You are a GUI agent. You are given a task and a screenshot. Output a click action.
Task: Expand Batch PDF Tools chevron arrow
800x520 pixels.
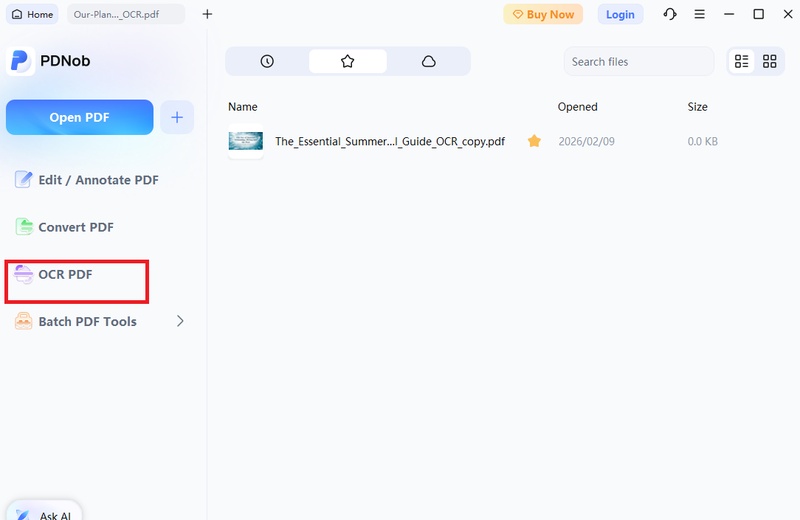[x=180, y=321]
